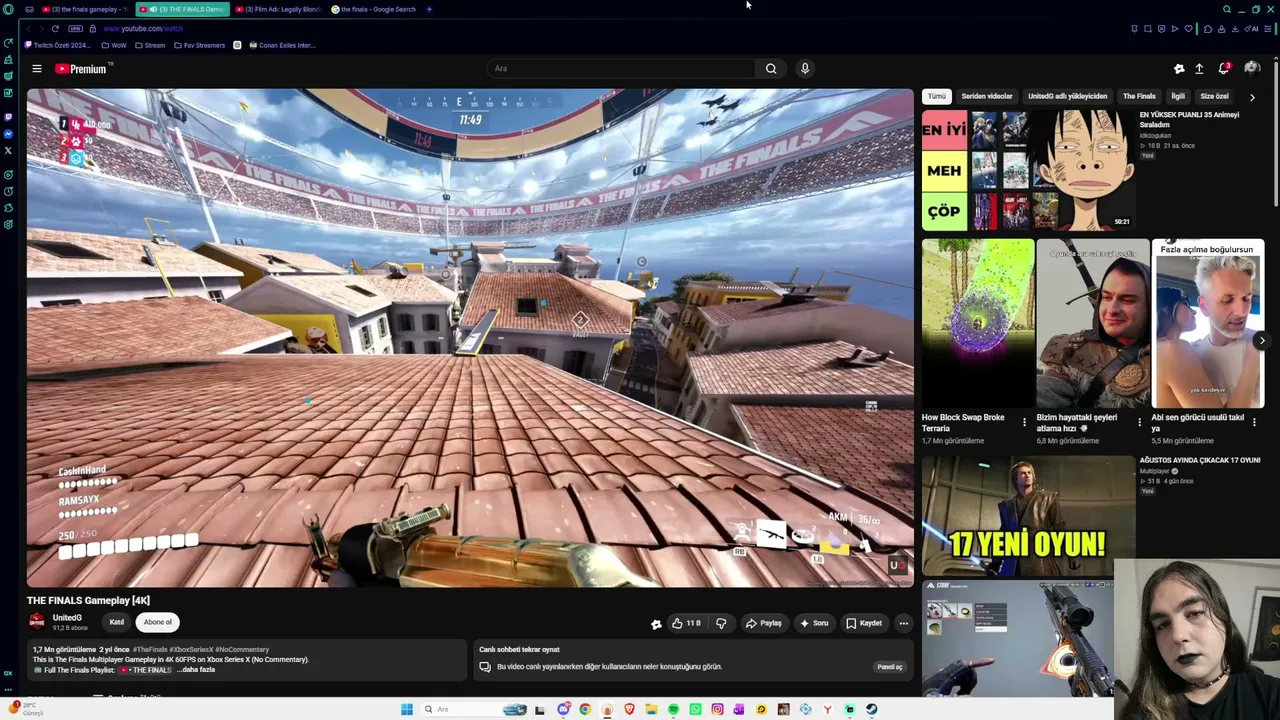Select the 'İlgili' filter chip
The width and height of the screenshot is (1280, 720).
coord(1178,96)
